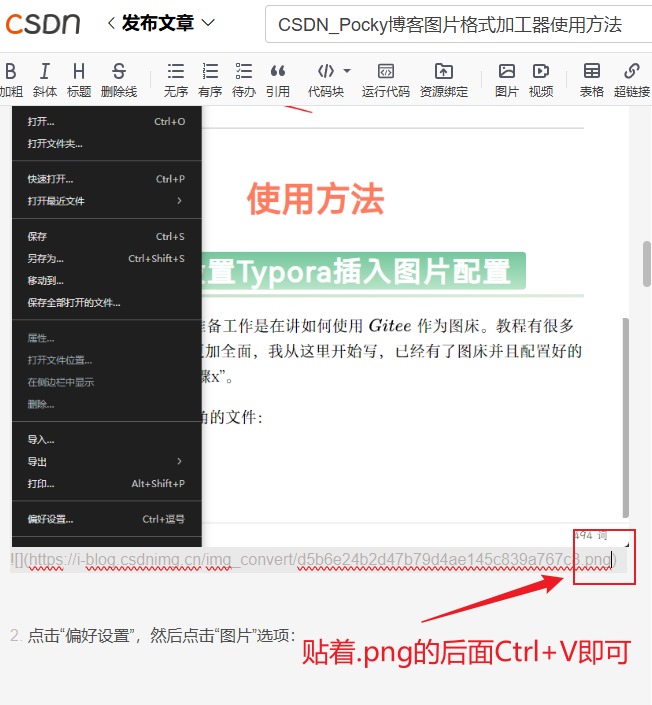The height and width of the screenshot is (705, 652).
Task: Click 保存全部打开的文件... entry
Action: click(107, 303)
